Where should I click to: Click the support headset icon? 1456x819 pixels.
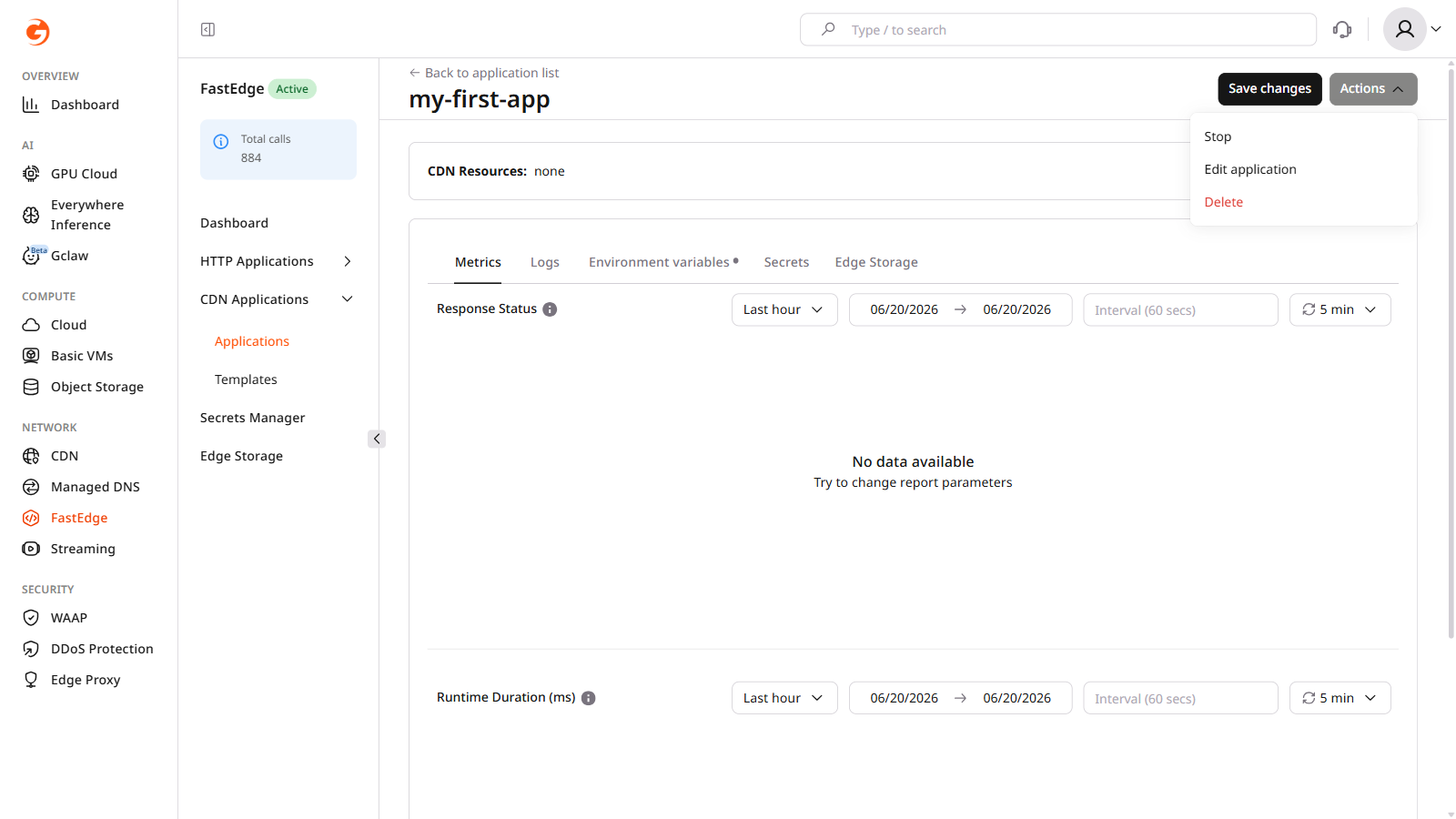[x=1342, y=30]
